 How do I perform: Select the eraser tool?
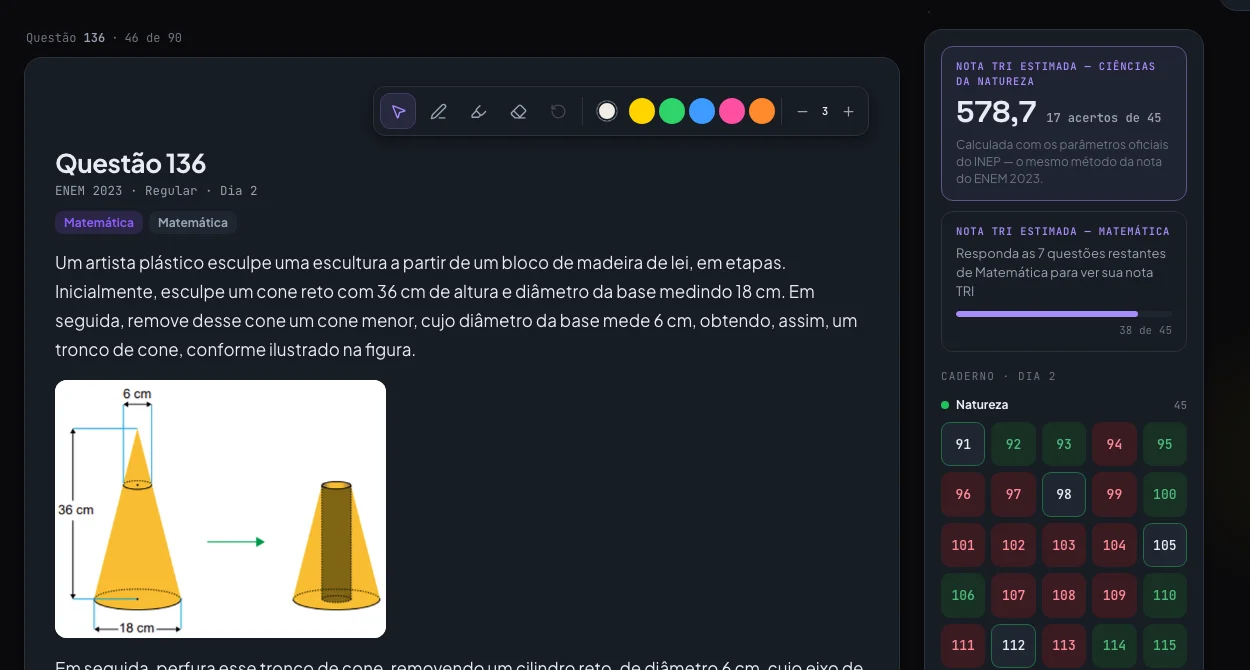pyautogui.click(x=518, y=111)
